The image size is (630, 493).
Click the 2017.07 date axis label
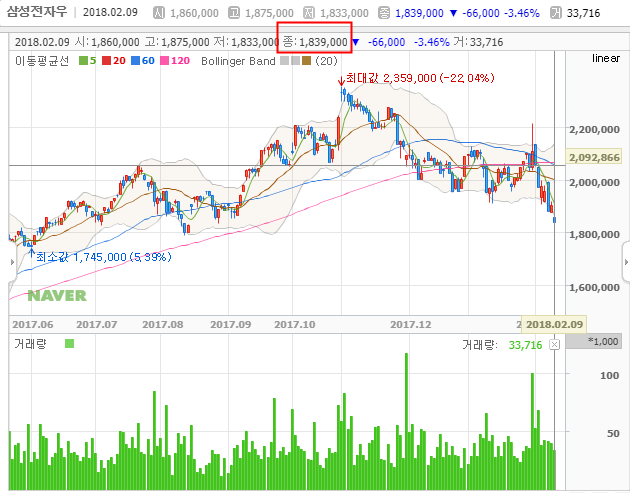click(97, 325)
